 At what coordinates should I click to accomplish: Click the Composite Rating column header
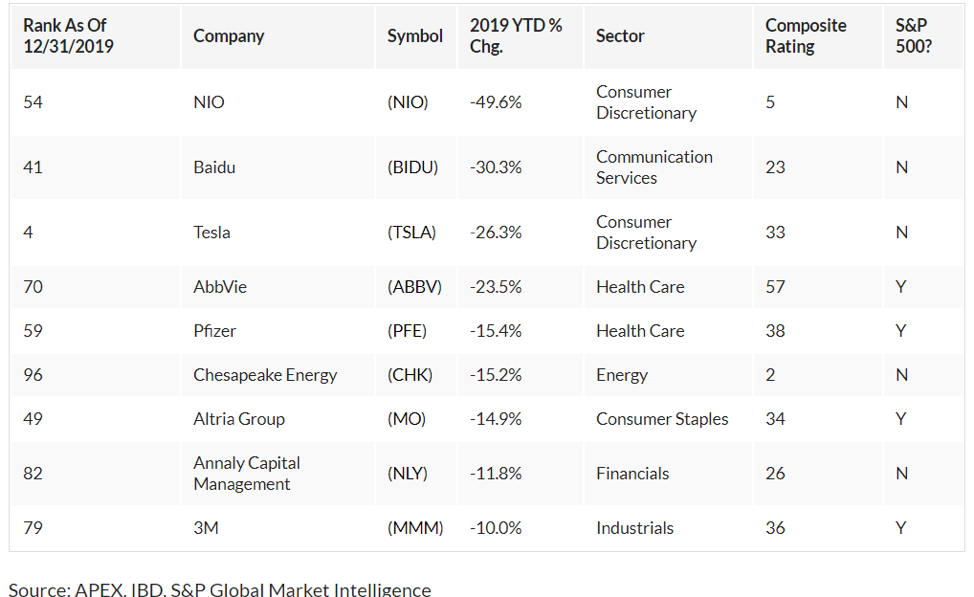806,36
